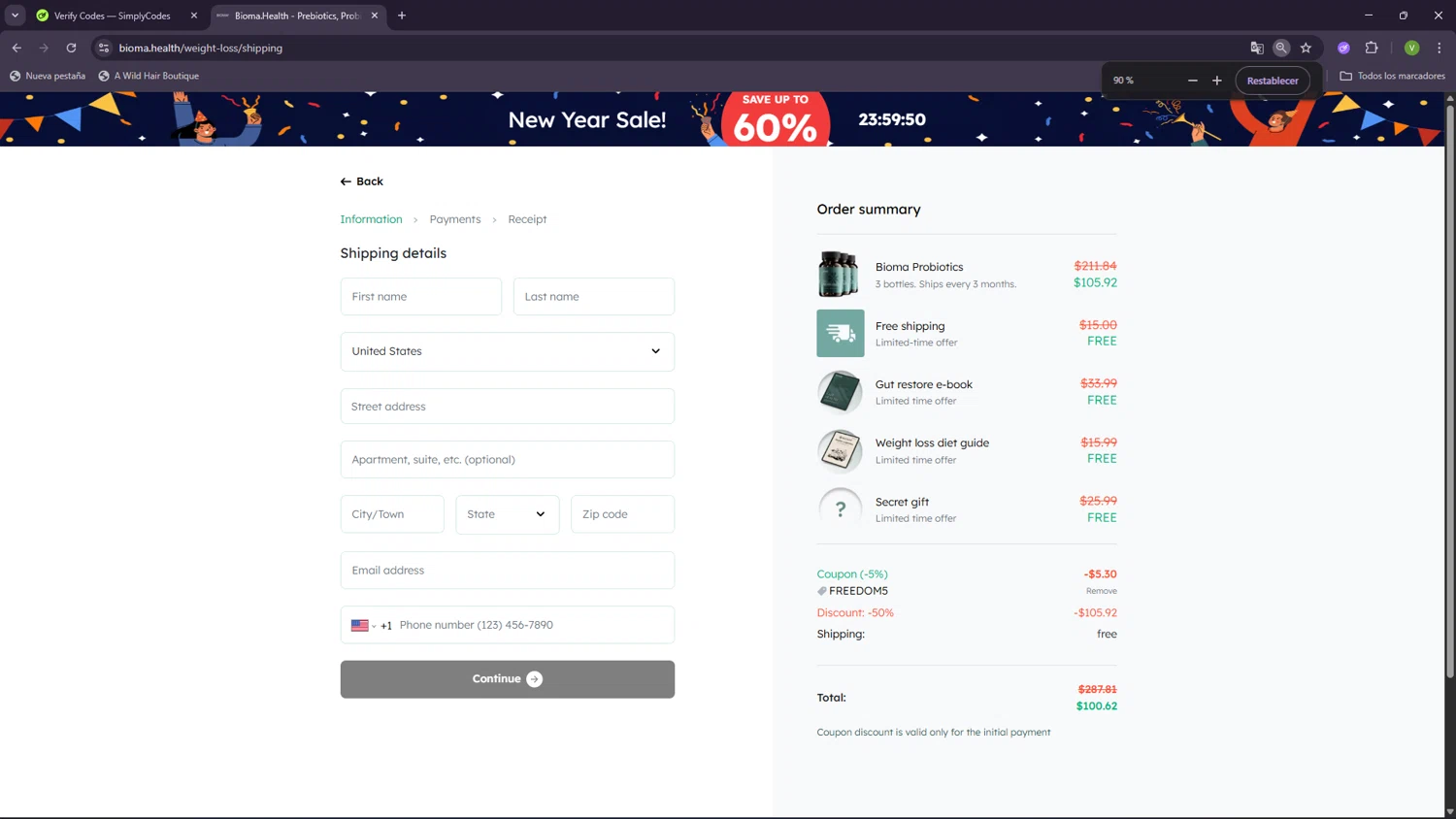This screenshot has height=819, width=1456.
Task: Reload the page with refresh icon
Action: (71, 48)
